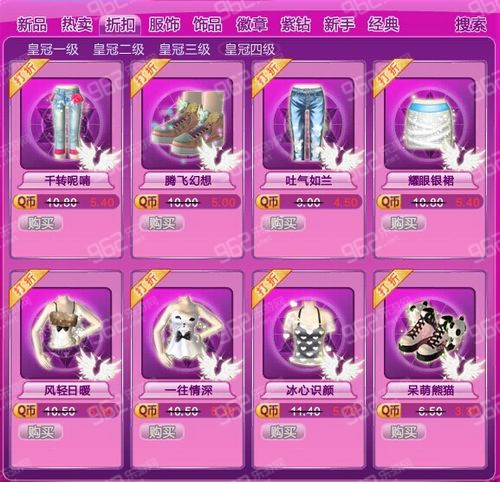Viewport: 500px width, 482px height.
Task: Filter by 皇冠一级 level
Action: 53,50
